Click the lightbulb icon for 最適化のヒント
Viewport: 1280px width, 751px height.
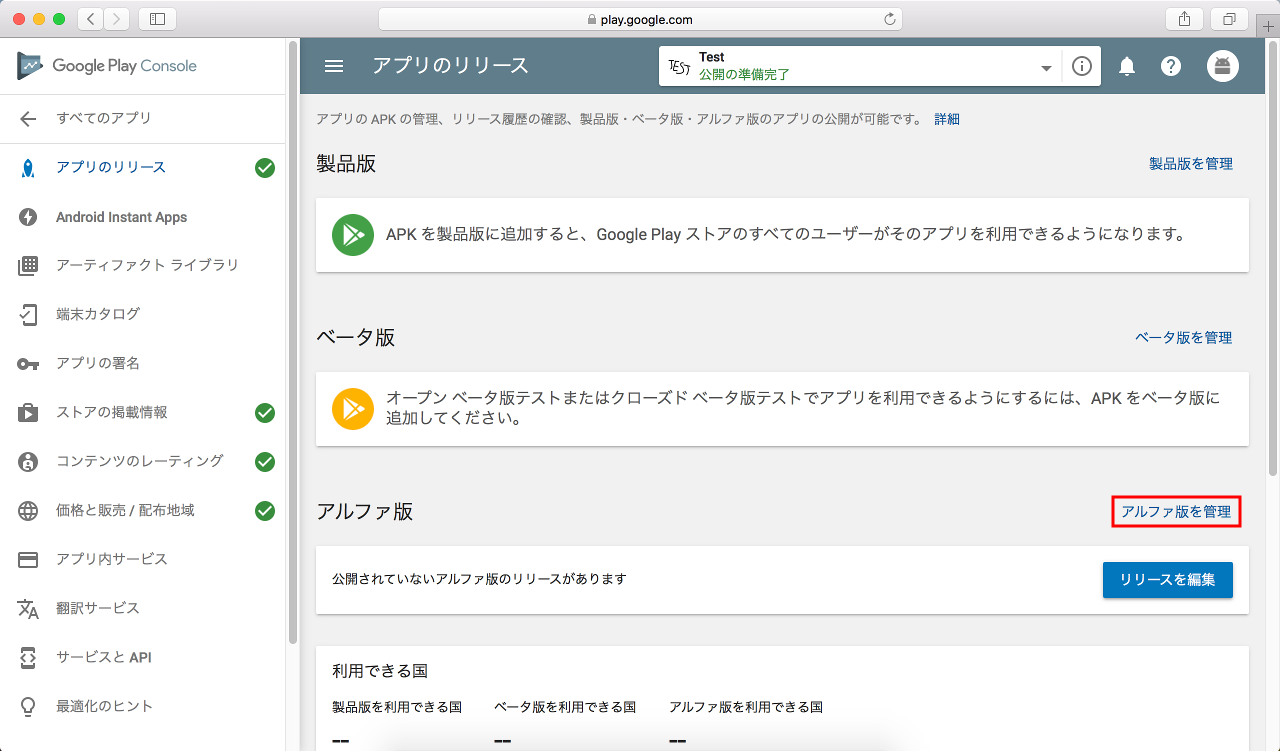click(28, 706)
